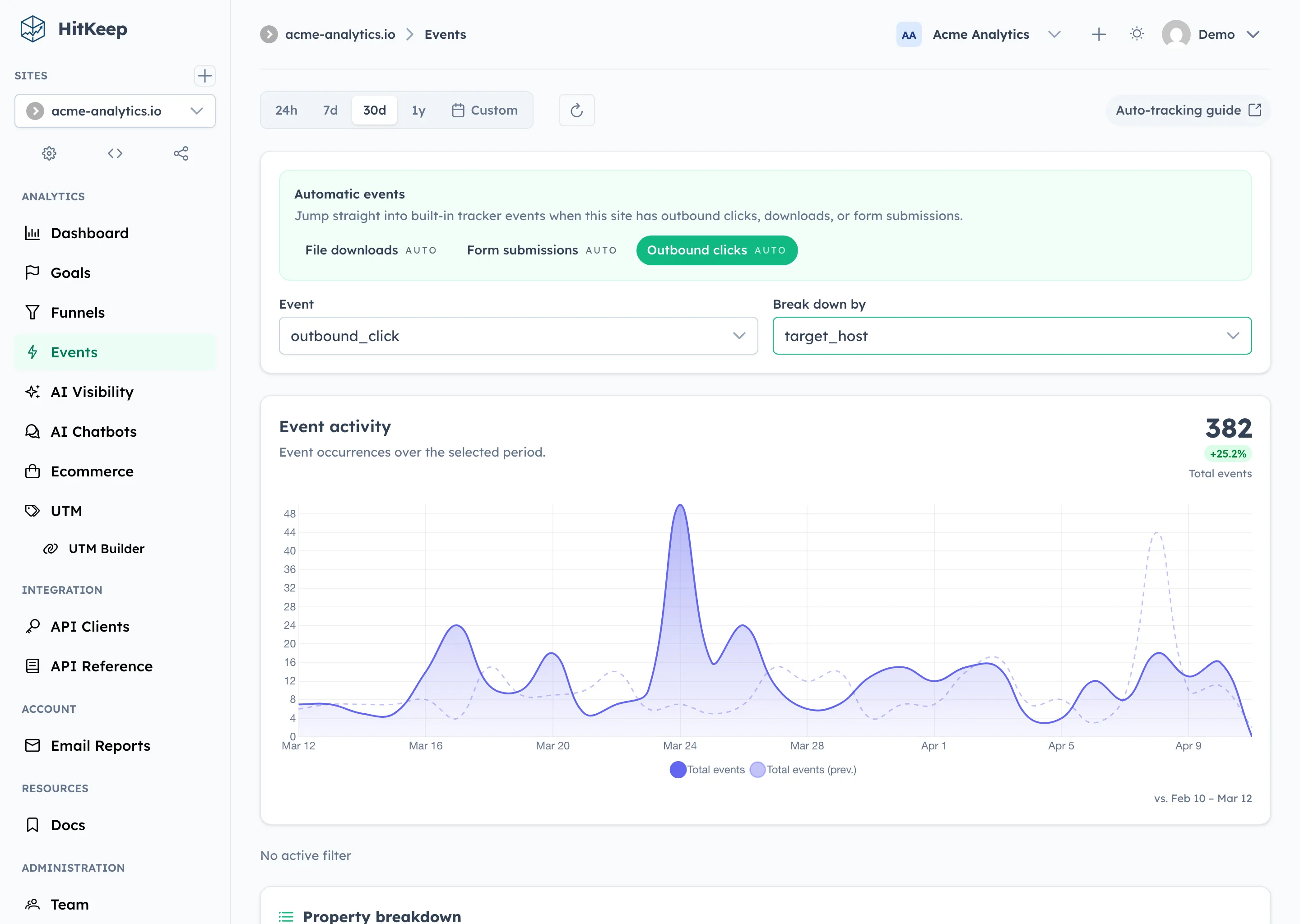Switch to the 7d time range tab
The height and width of the screenshot is (924, 1300).
tap(330, 110)
